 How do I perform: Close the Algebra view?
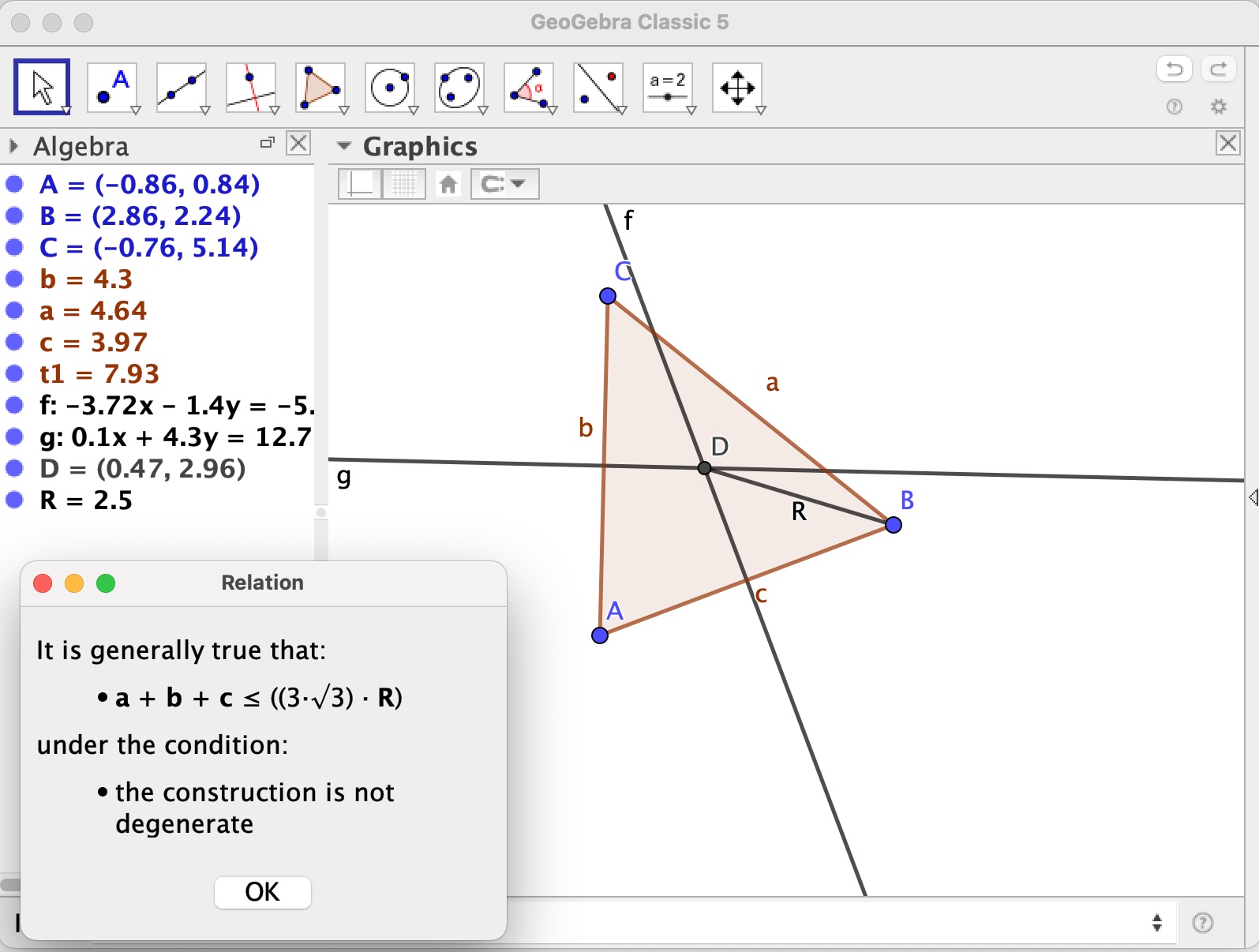(298, 143)
